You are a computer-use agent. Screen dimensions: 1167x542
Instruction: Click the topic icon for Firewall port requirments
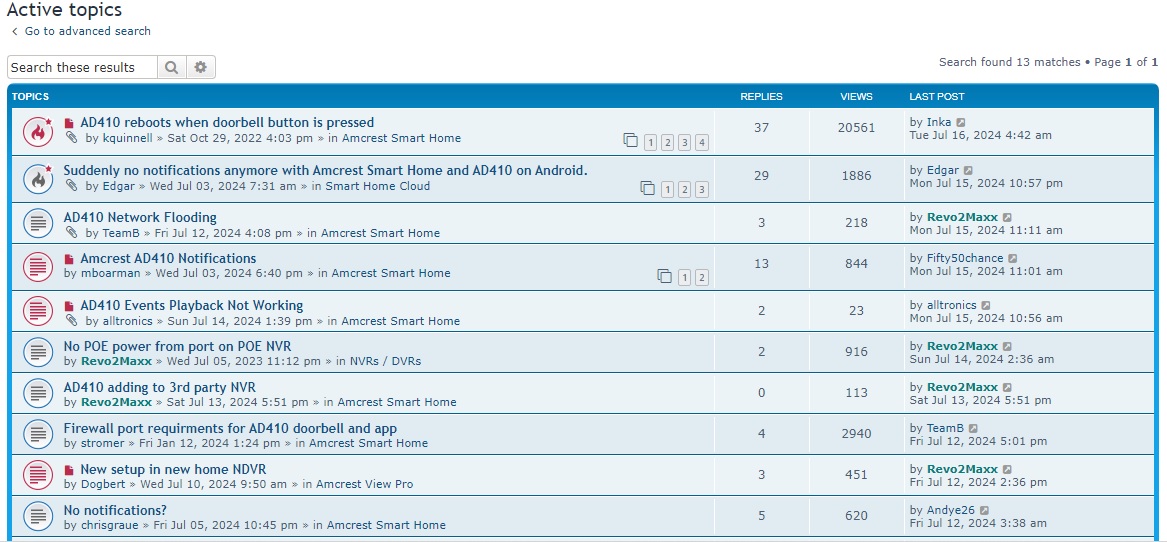[37, 434]
